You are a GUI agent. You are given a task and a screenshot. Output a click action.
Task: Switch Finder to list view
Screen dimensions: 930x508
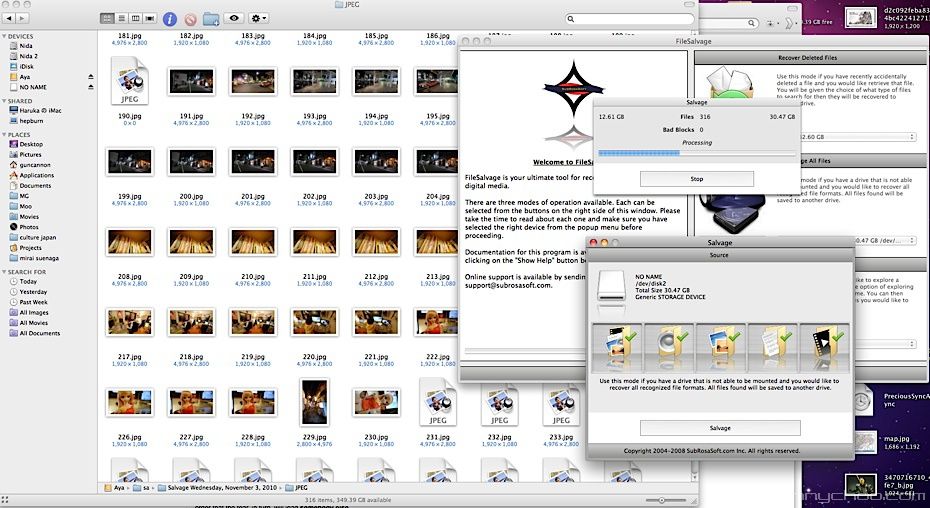click(122, 18)
